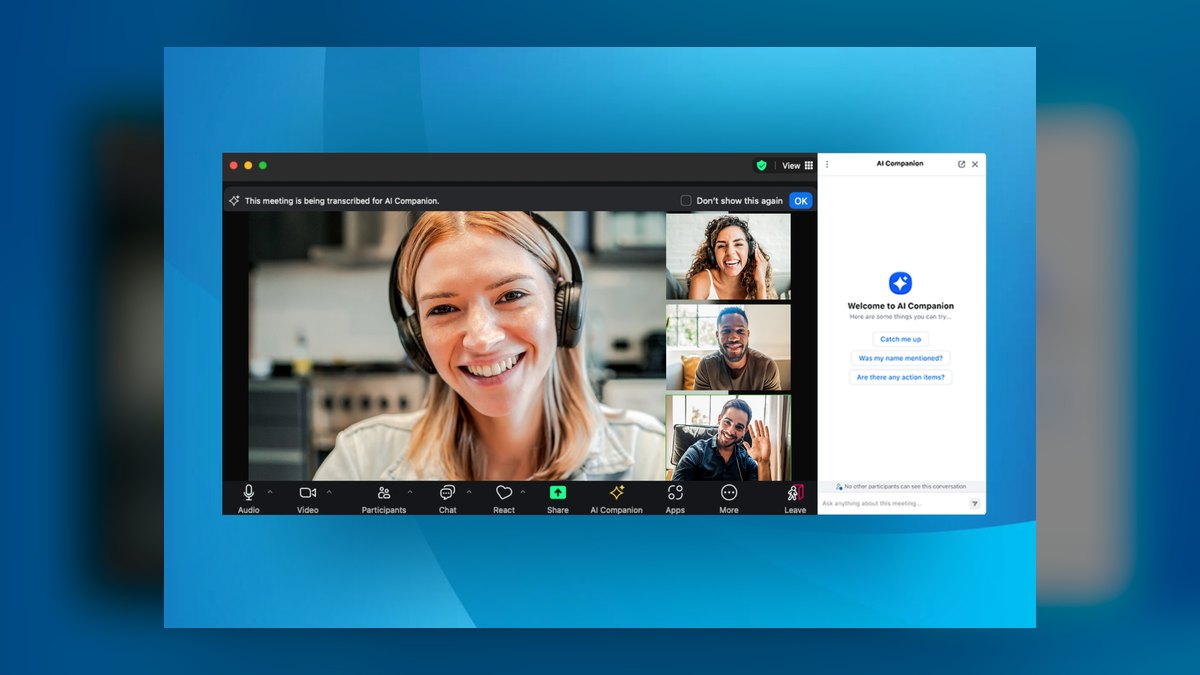
Task: Click the Leave meeting icon
Action: [x=795, y=492]
